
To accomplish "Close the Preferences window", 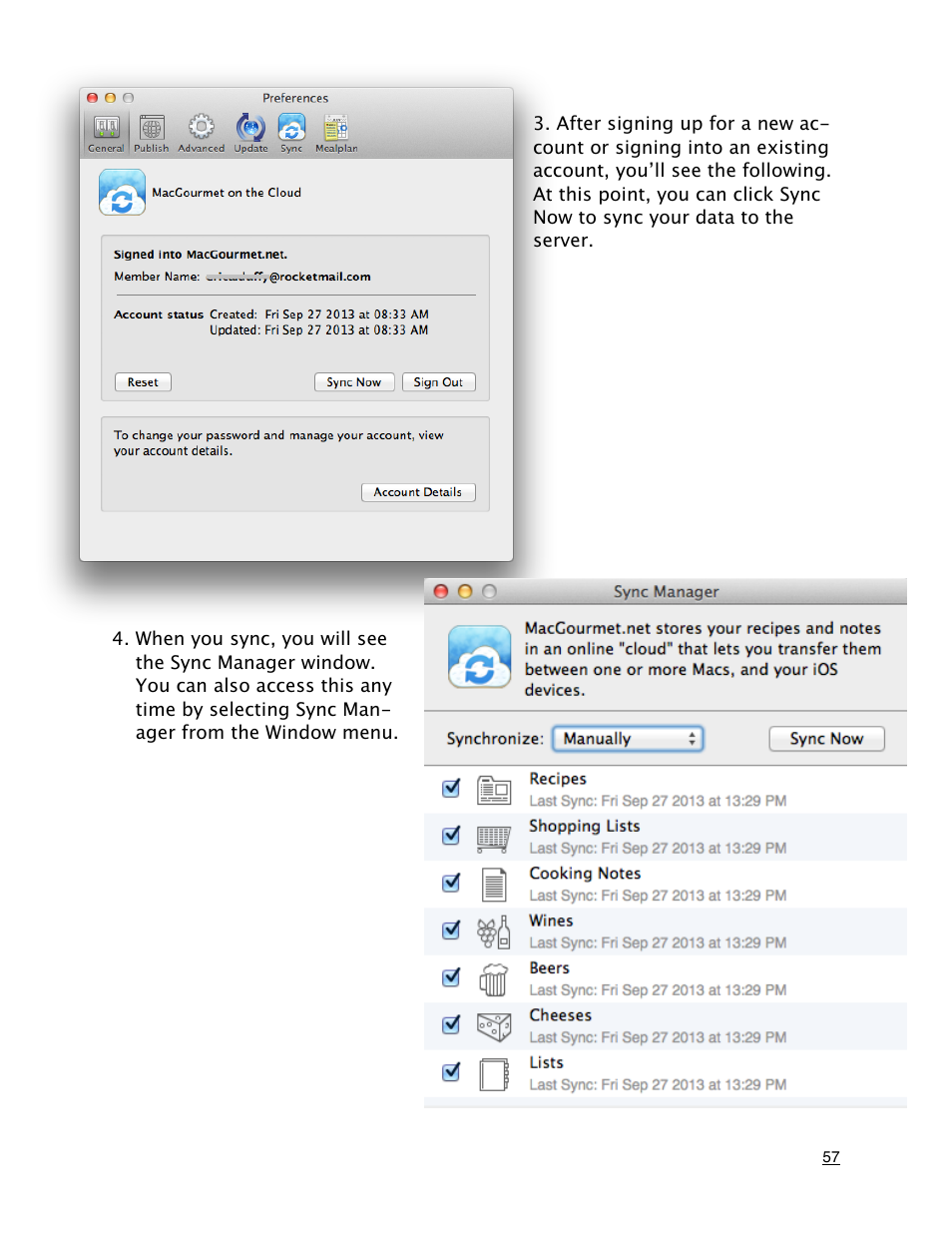I will [x=93, y=98].
